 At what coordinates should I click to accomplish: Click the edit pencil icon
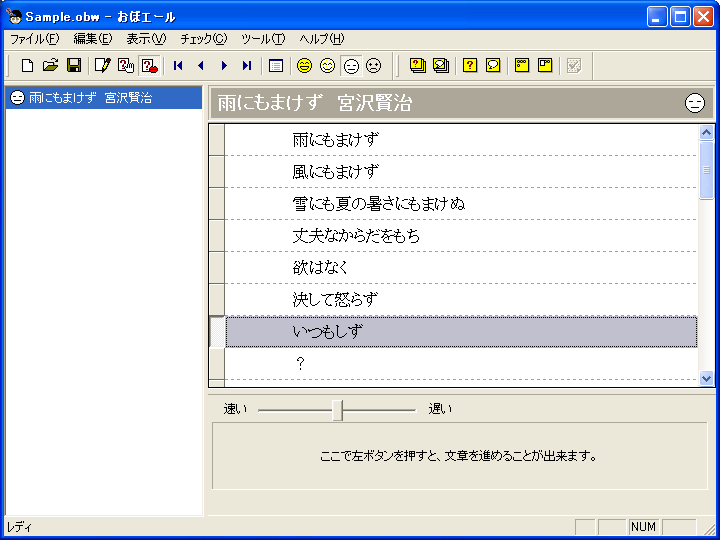(x=102, y=66)
